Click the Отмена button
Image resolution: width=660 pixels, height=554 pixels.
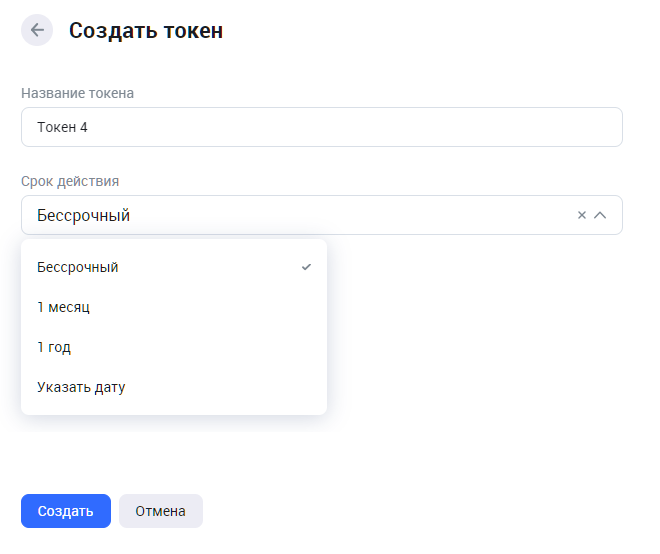(x=160, y=511)
